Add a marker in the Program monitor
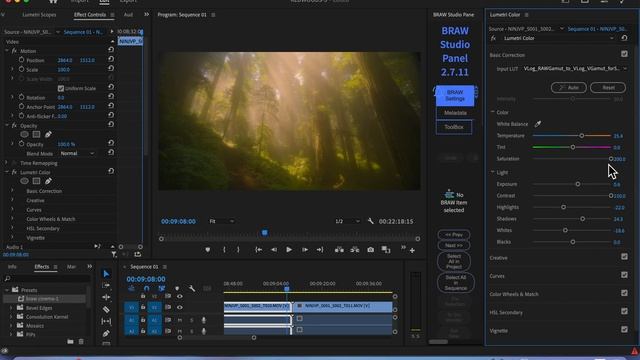The width and height of the screenshot is (640, 360). click(x=208, y=250)
